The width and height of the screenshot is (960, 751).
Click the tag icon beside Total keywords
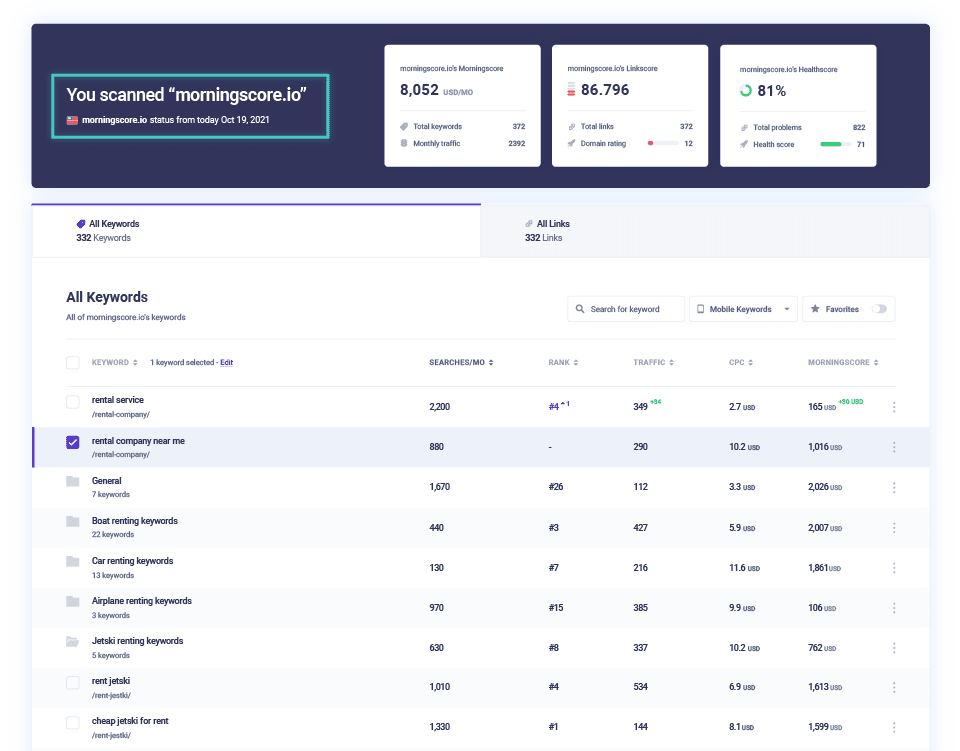coord(404,127)
